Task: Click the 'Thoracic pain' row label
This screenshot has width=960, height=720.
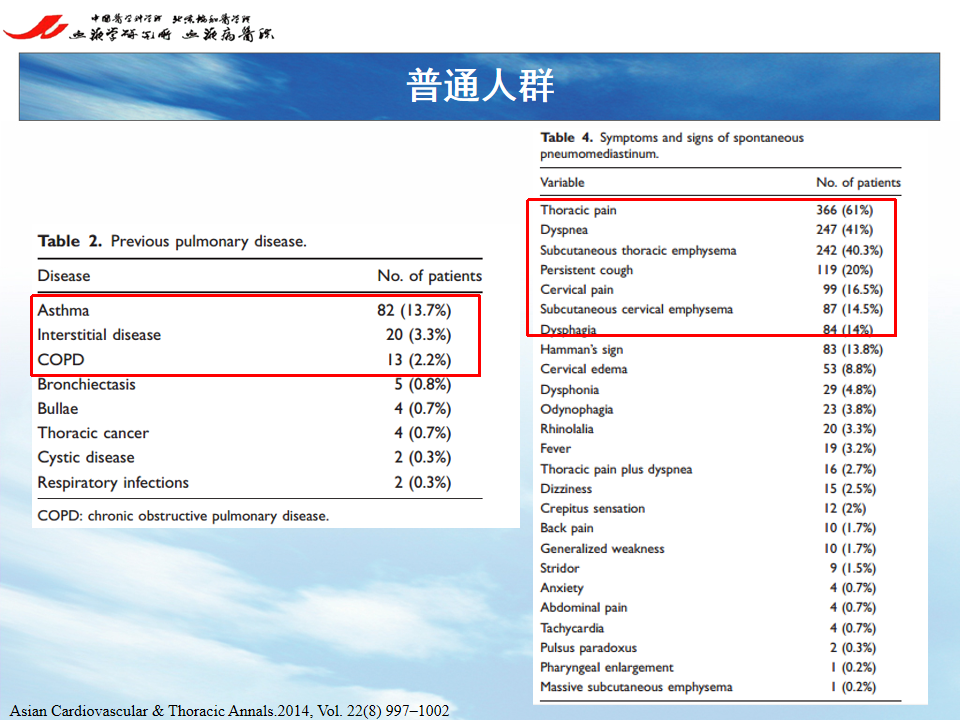Action: [x=578, y=210]
